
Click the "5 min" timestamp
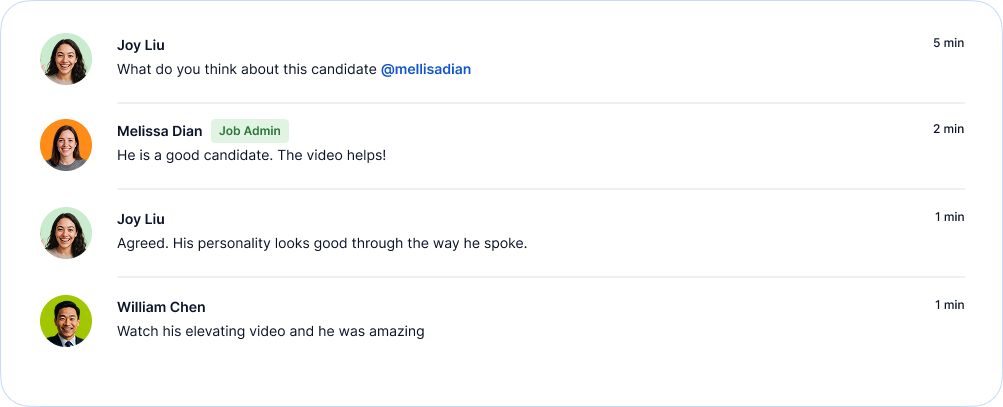(x=948, y=43)
